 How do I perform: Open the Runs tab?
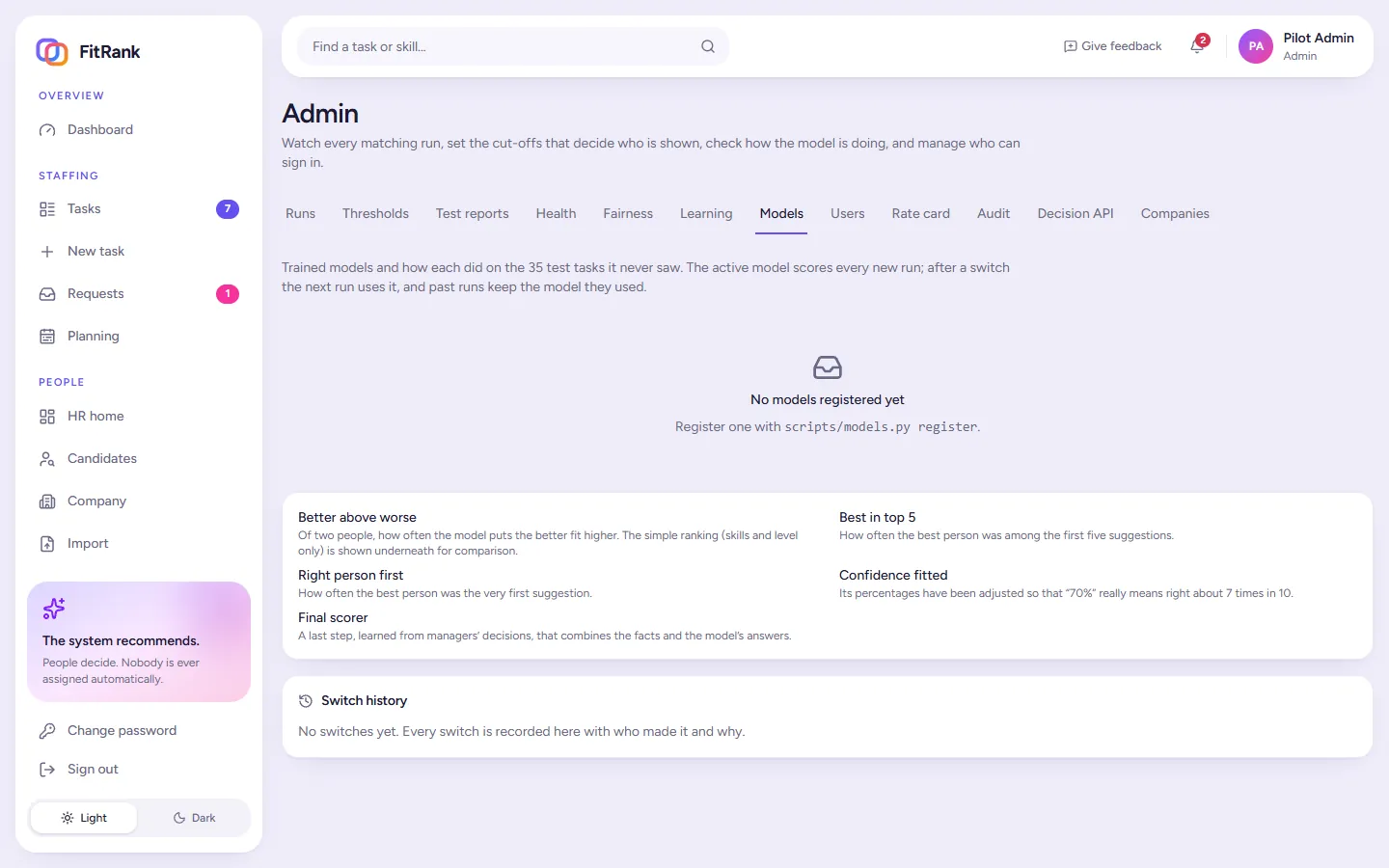pos(301,214)
